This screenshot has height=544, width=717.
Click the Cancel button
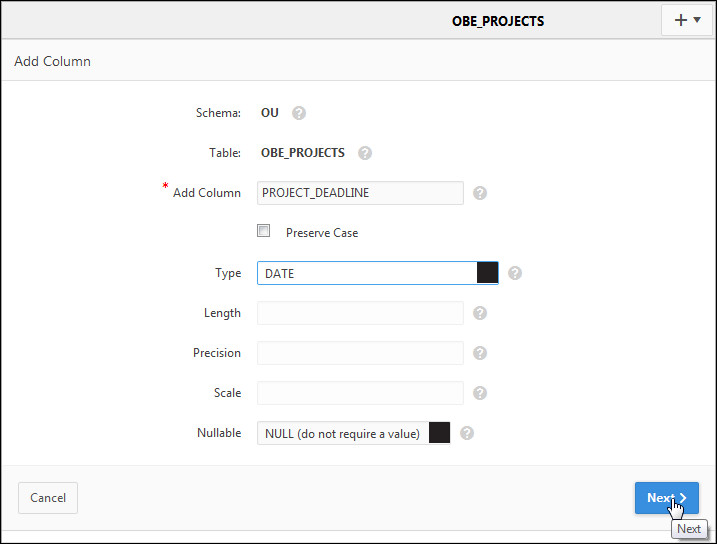(x=48, y=498)
